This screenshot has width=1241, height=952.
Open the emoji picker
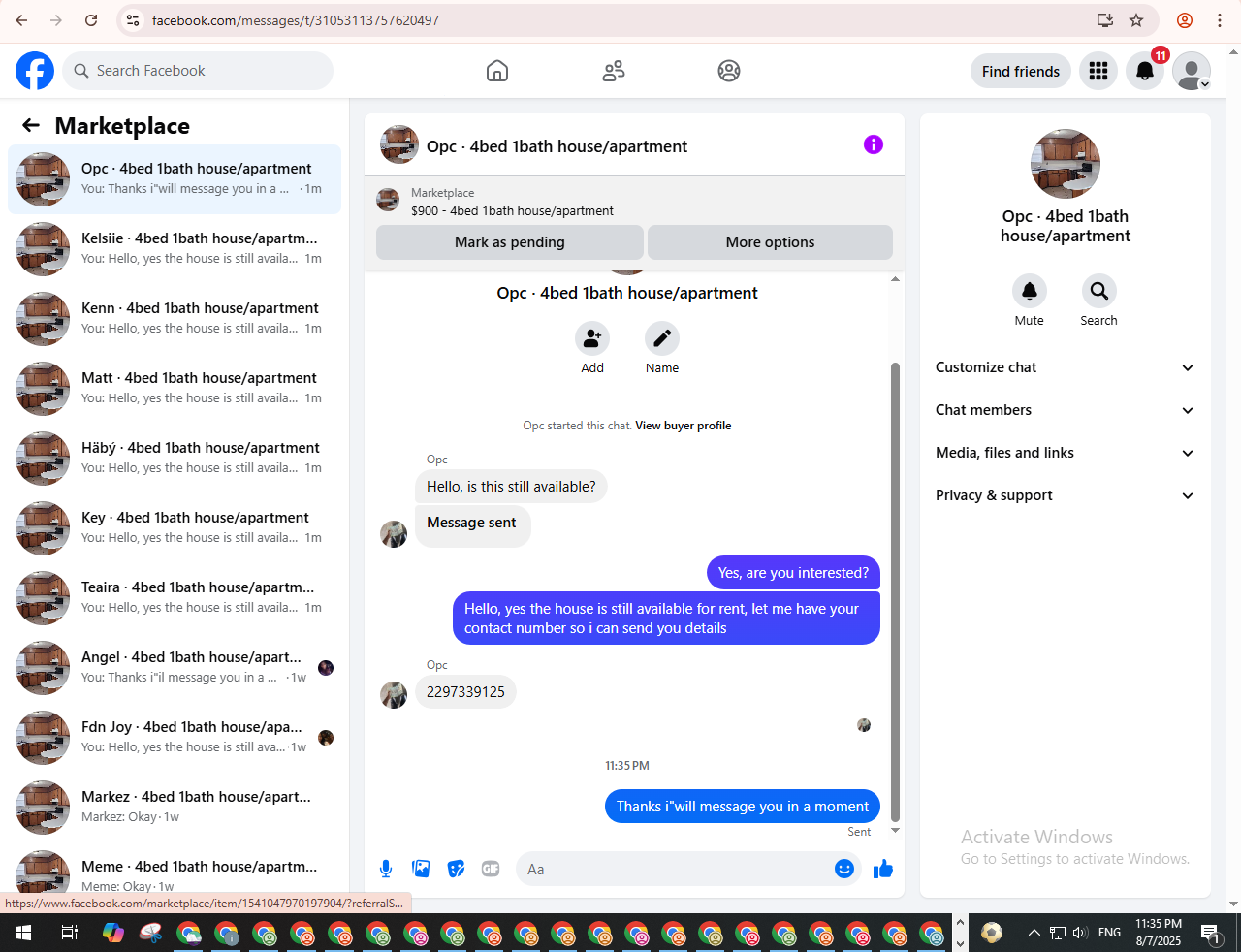(844, 869)
